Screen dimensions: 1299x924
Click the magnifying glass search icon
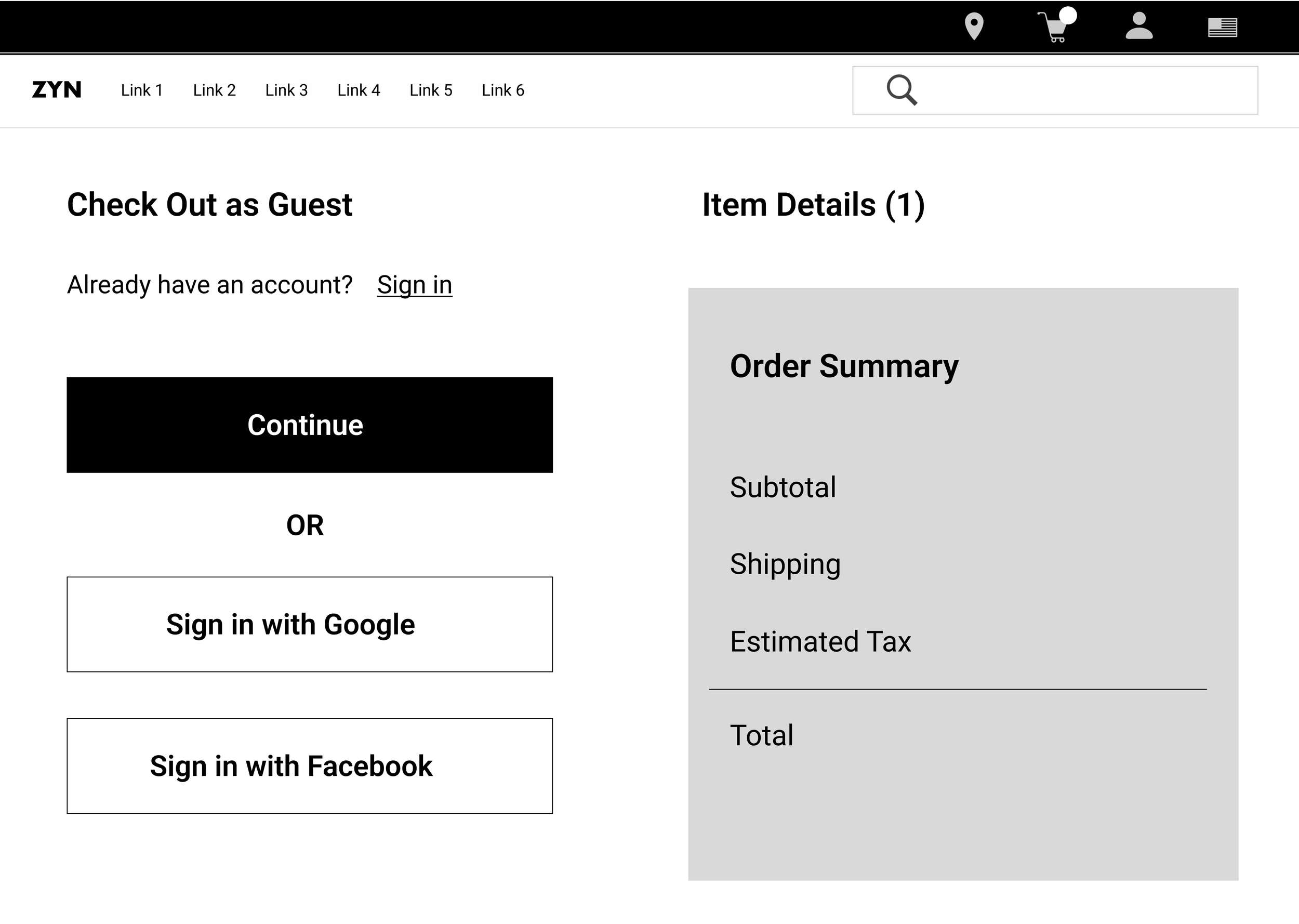pyautogui.click(x=902, y=90)
